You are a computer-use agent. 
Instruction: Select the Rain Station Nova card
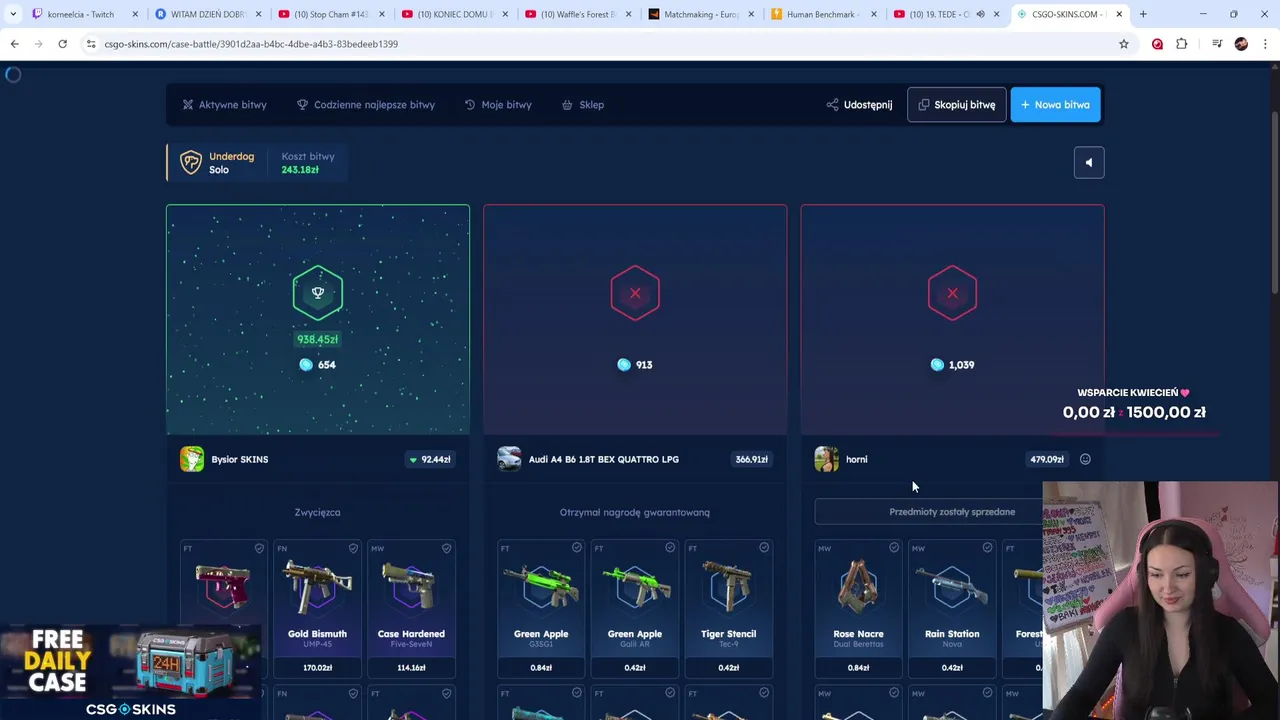tap(952, 609)
